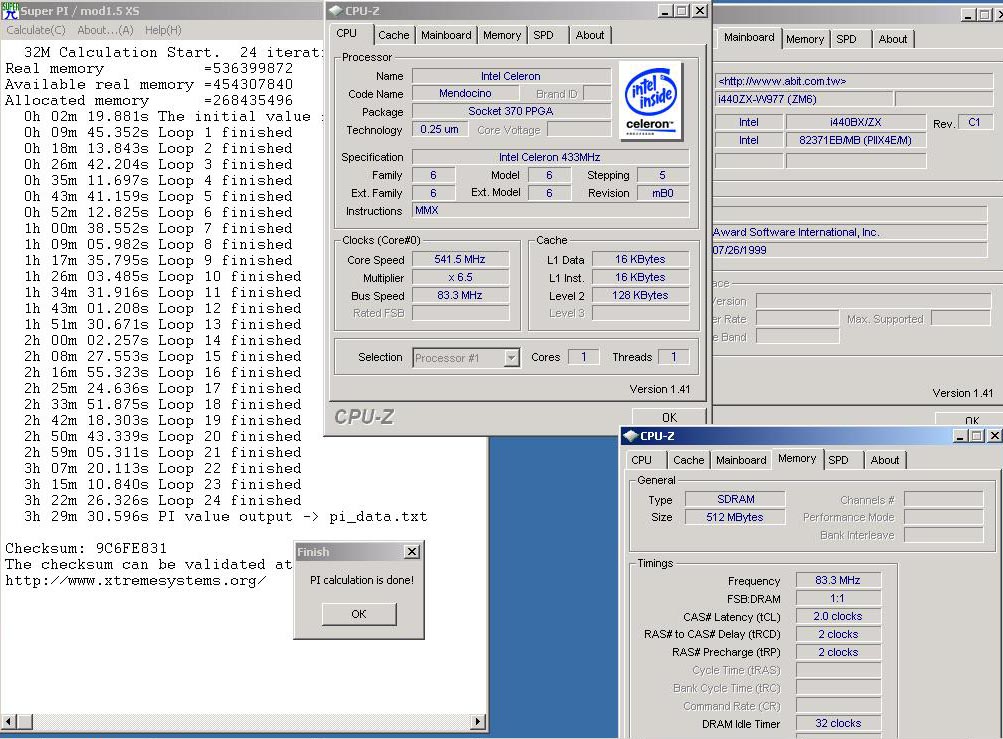Image resolution: width=1003 pixels, height=739 pixels.
Task: Click the Core Speed 541.5 MHz value
Action: pos(460,259)
